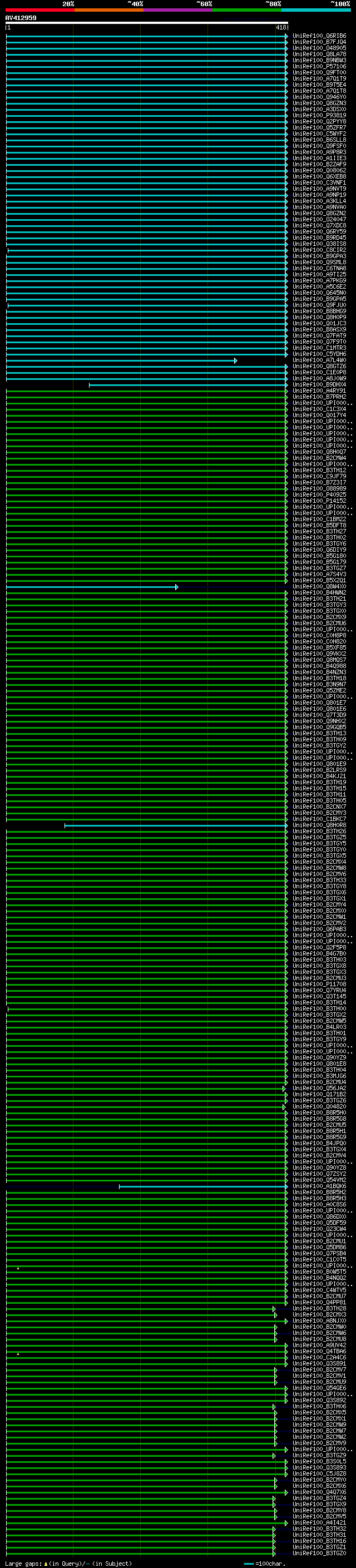
Task: Select the UniRef100_C2A4C6 label
Action: pos(319,1357)
